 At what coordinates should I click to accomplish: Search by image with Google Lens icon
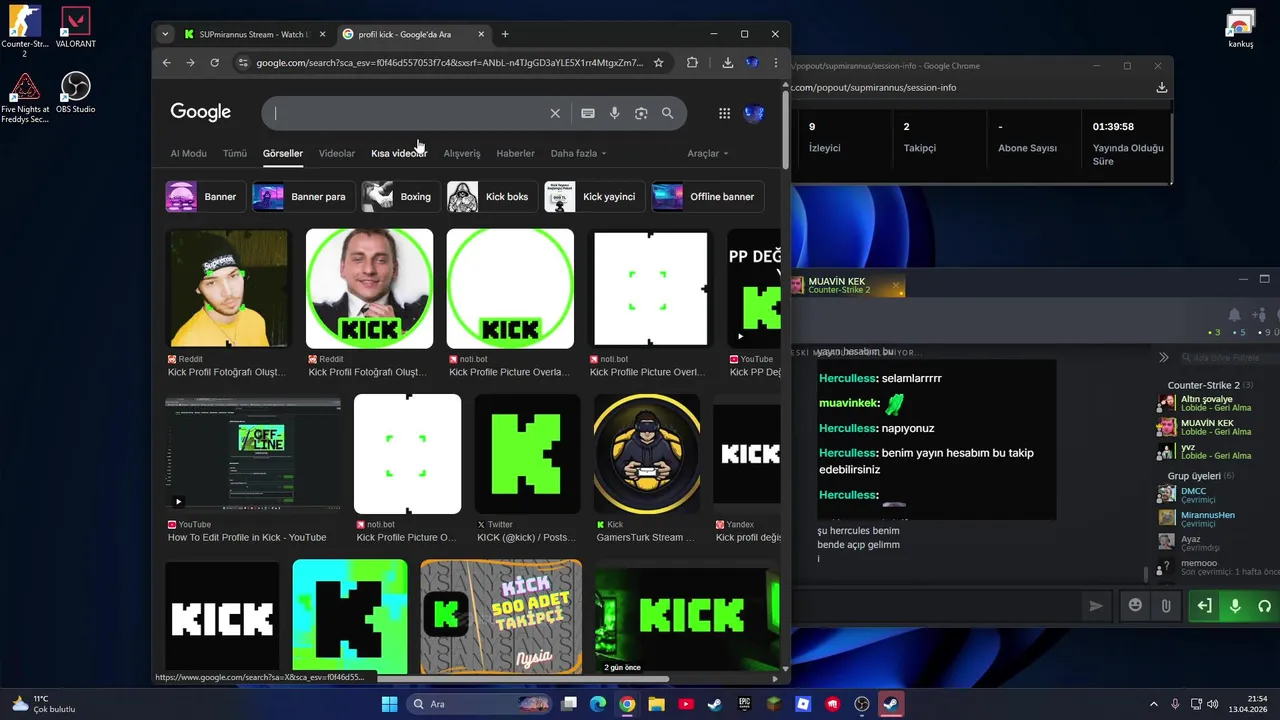click(641, 113)
